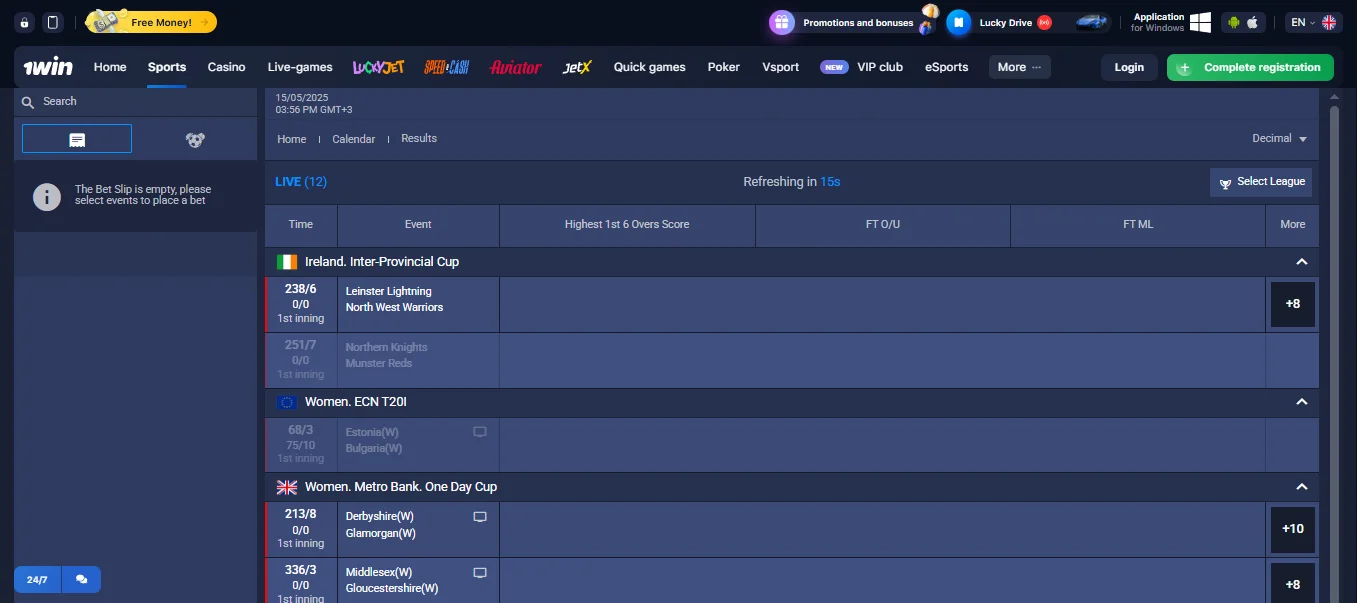
Task: Open the 24/7 support button
Action: coord(37,579)
